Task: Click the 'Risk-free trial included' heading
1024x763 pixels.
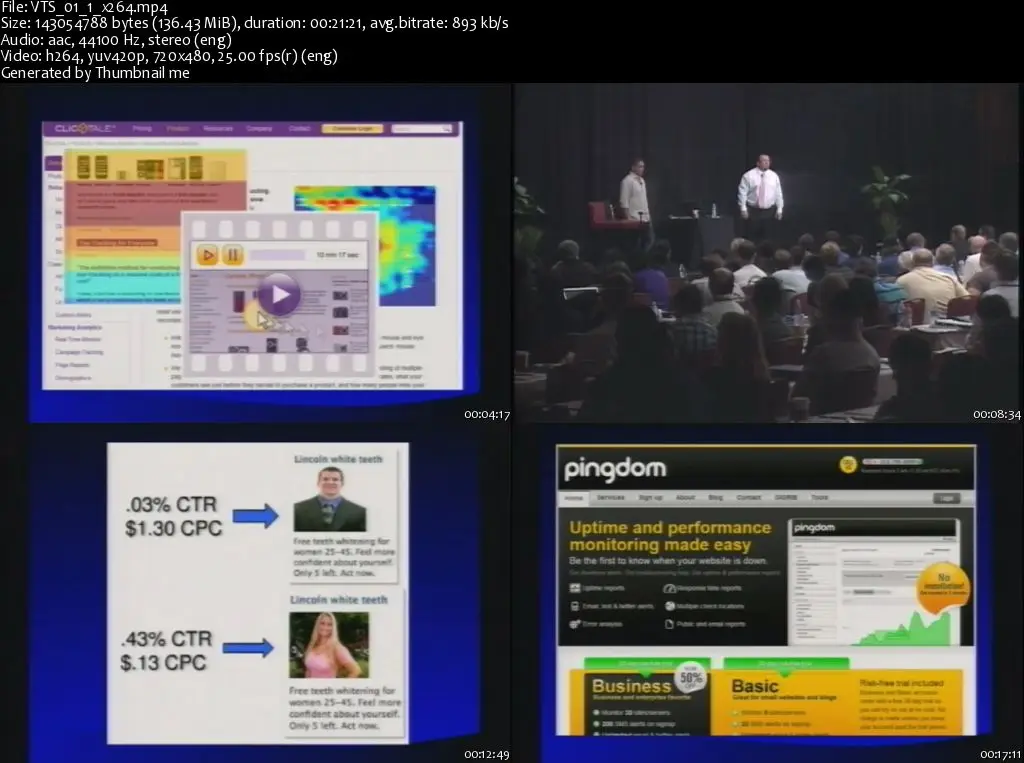Action: [x=901, y=683]
